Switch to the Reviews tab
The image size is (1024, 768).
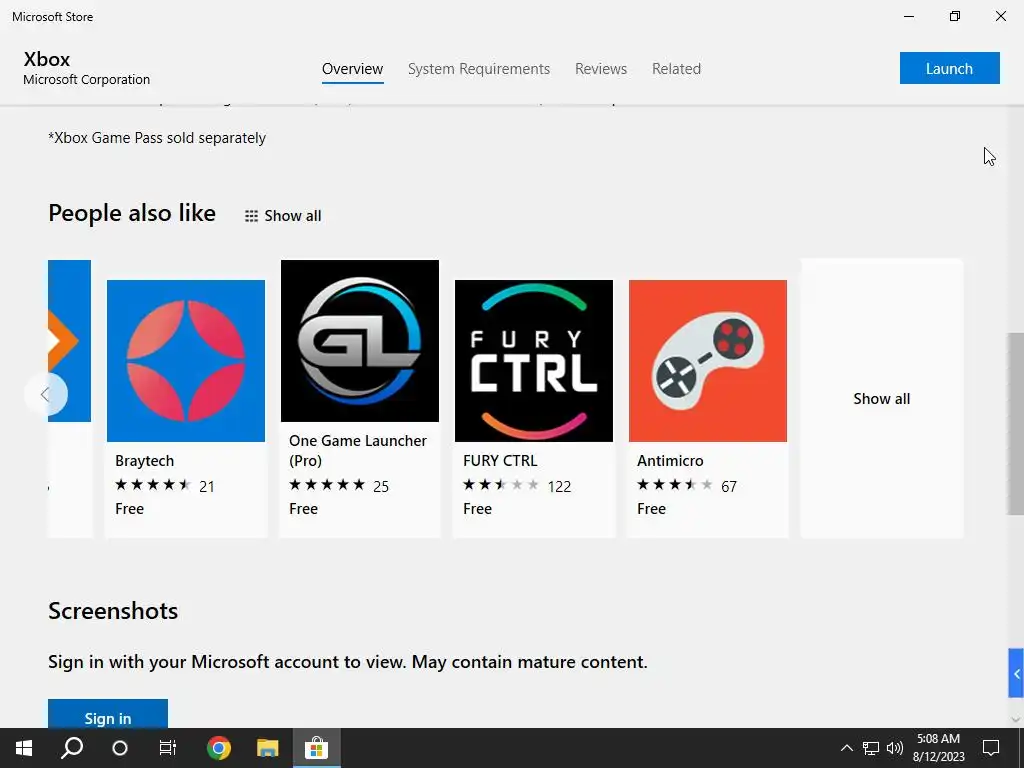(601, 69)
